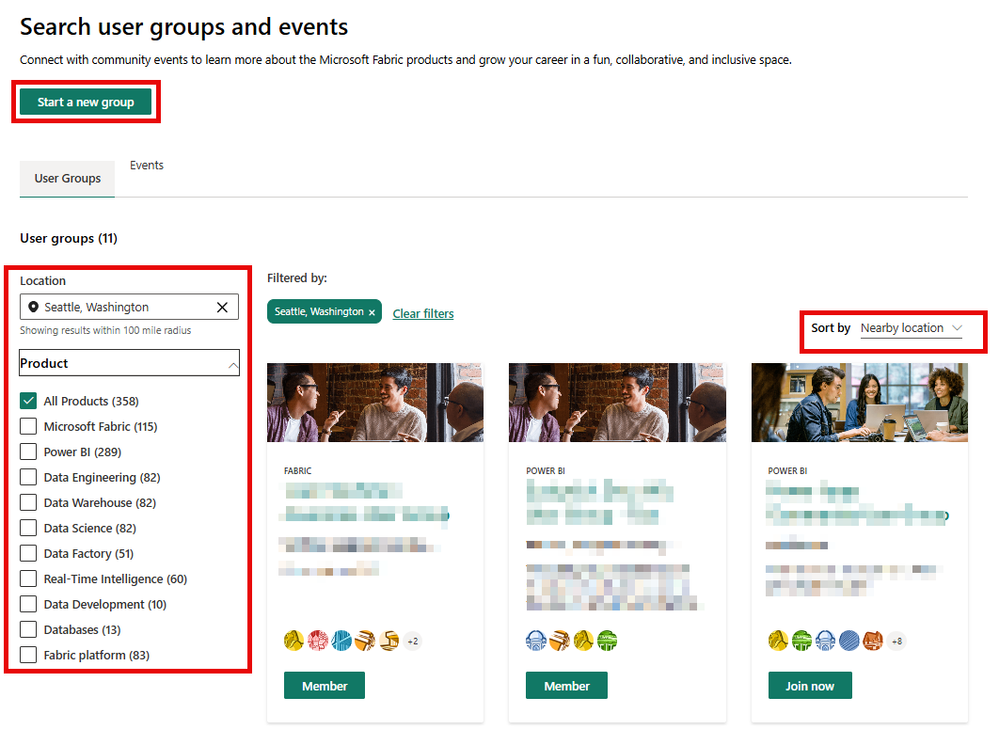This screenshot has width=999, height=729.
Task: Clear the Seattle location with the X icon
Action: 222,307
